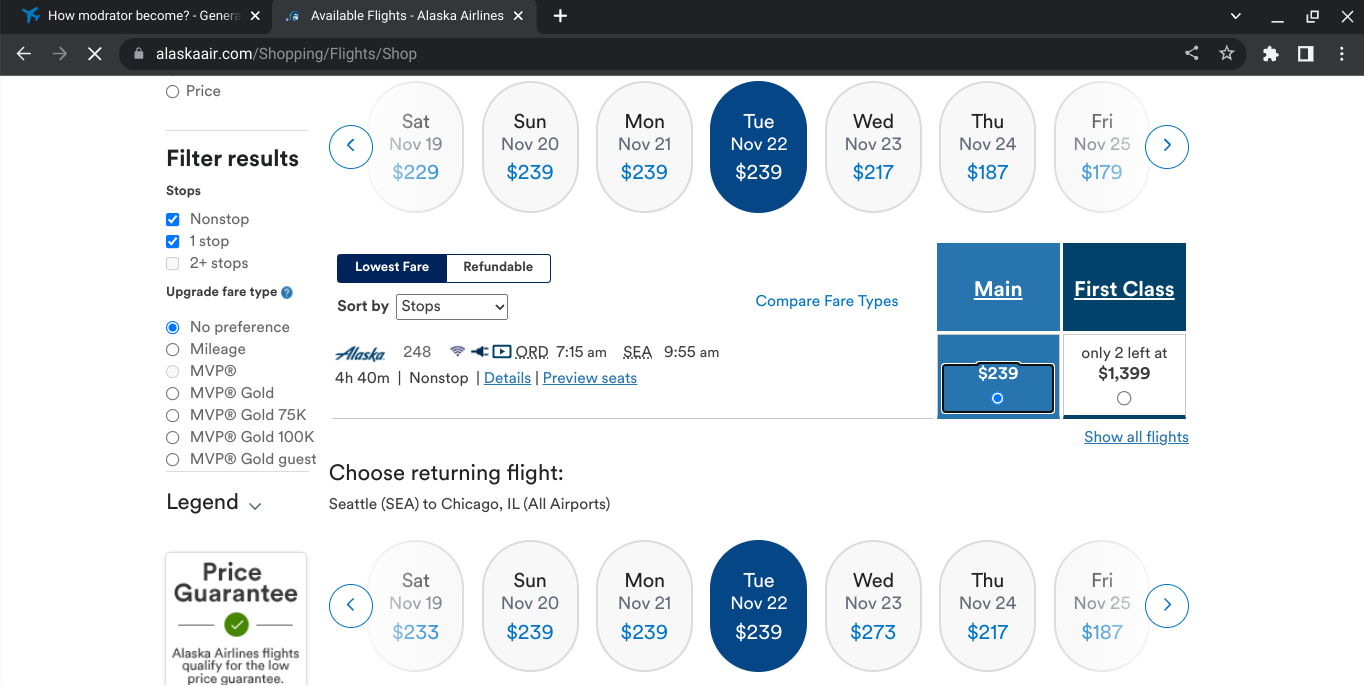The image size is (1364, 685).
Task: Open the tab search chevron in title bar
Action: 1236,16
